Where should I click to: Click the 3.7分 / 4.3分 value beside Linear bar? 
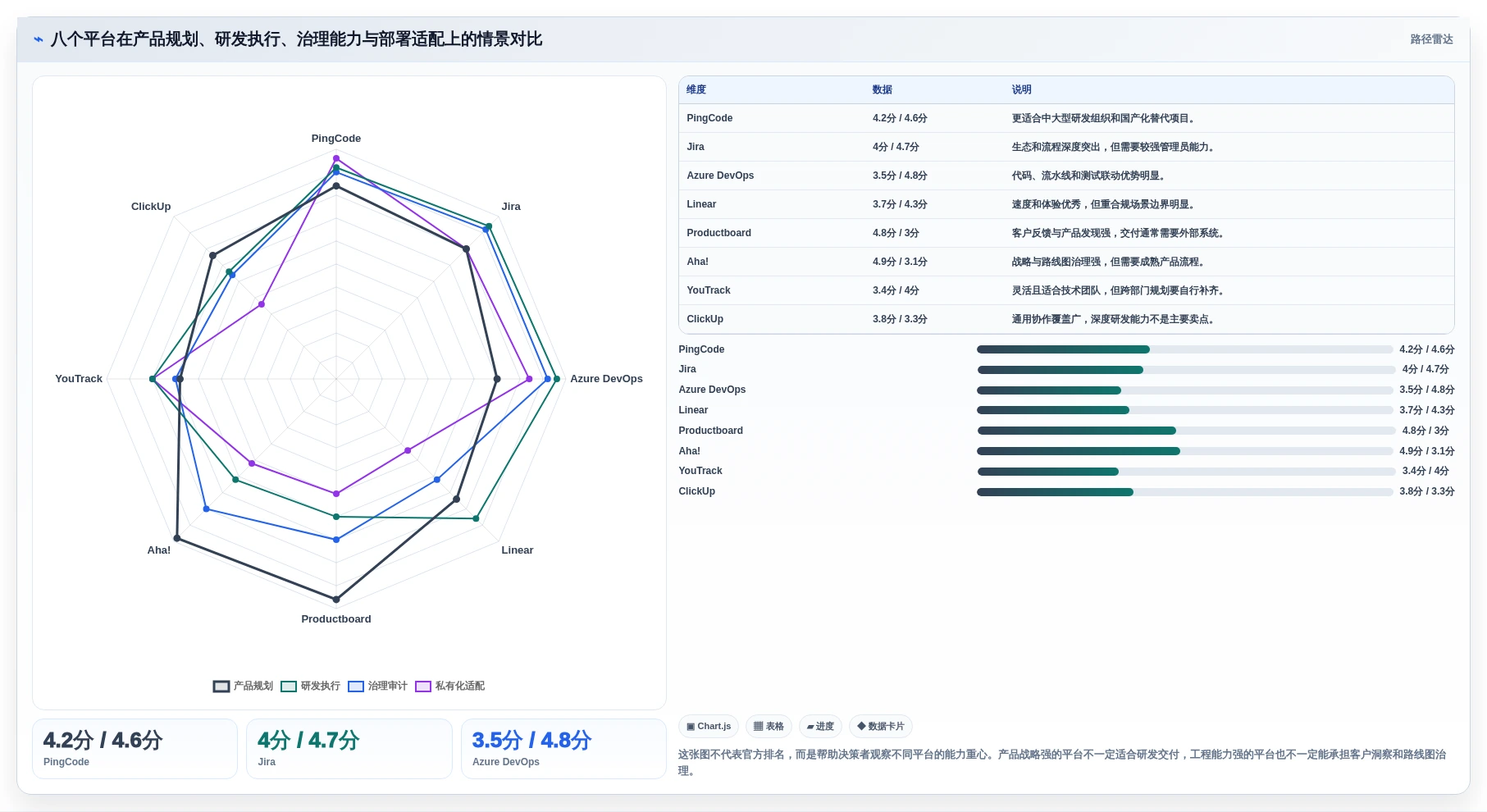coord(1427,410)
